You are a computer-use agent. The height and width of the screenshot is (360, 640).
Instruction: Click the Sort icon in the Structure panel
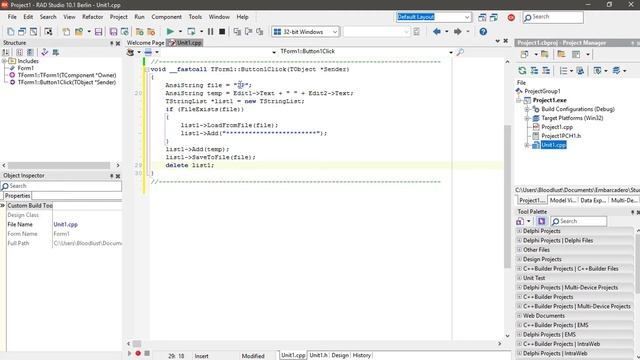click(6, 52)
